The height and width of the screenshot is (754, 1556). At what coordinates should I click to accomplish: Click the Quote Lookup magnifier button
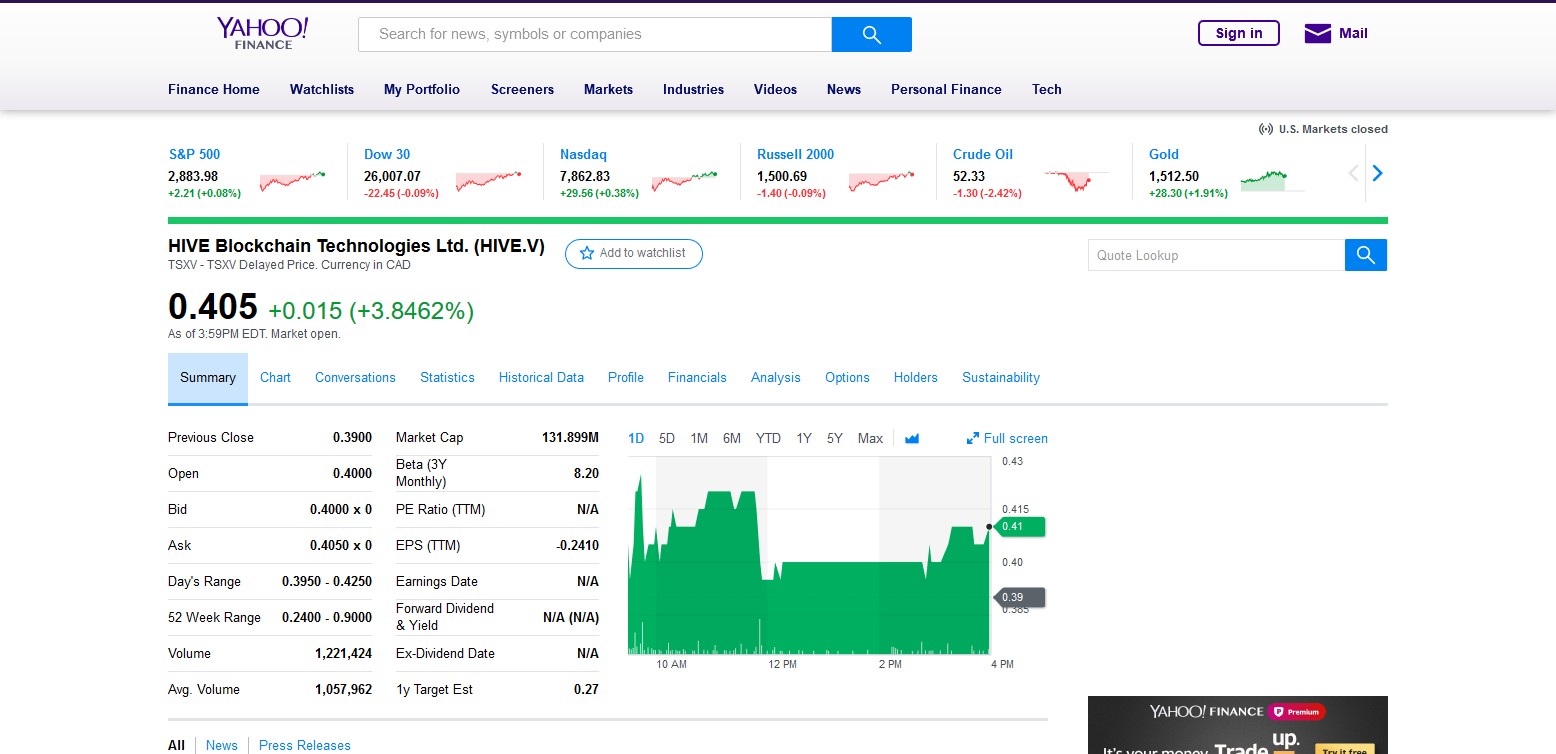(1365, 255)
